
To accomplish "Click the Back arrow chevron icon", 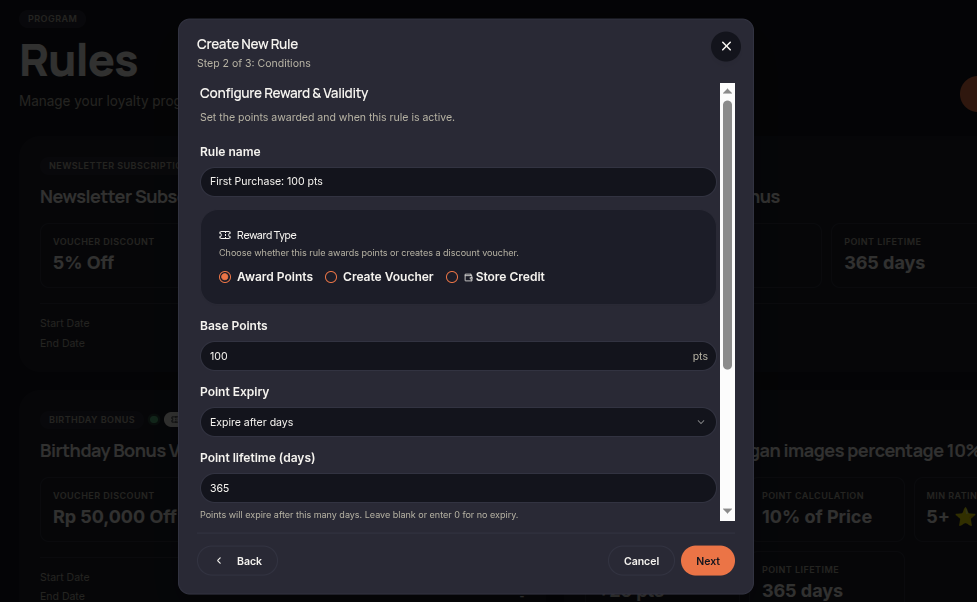I will [219, 561].
